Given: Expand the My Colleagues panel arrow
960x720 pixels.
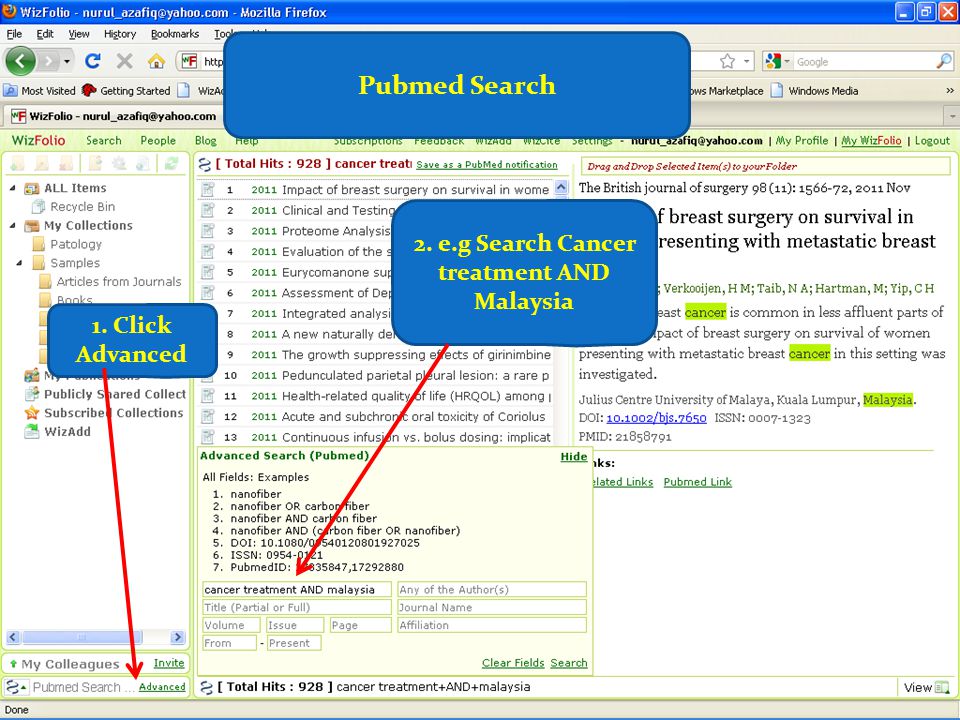Looking at the screenshot, I should point(13,664).
